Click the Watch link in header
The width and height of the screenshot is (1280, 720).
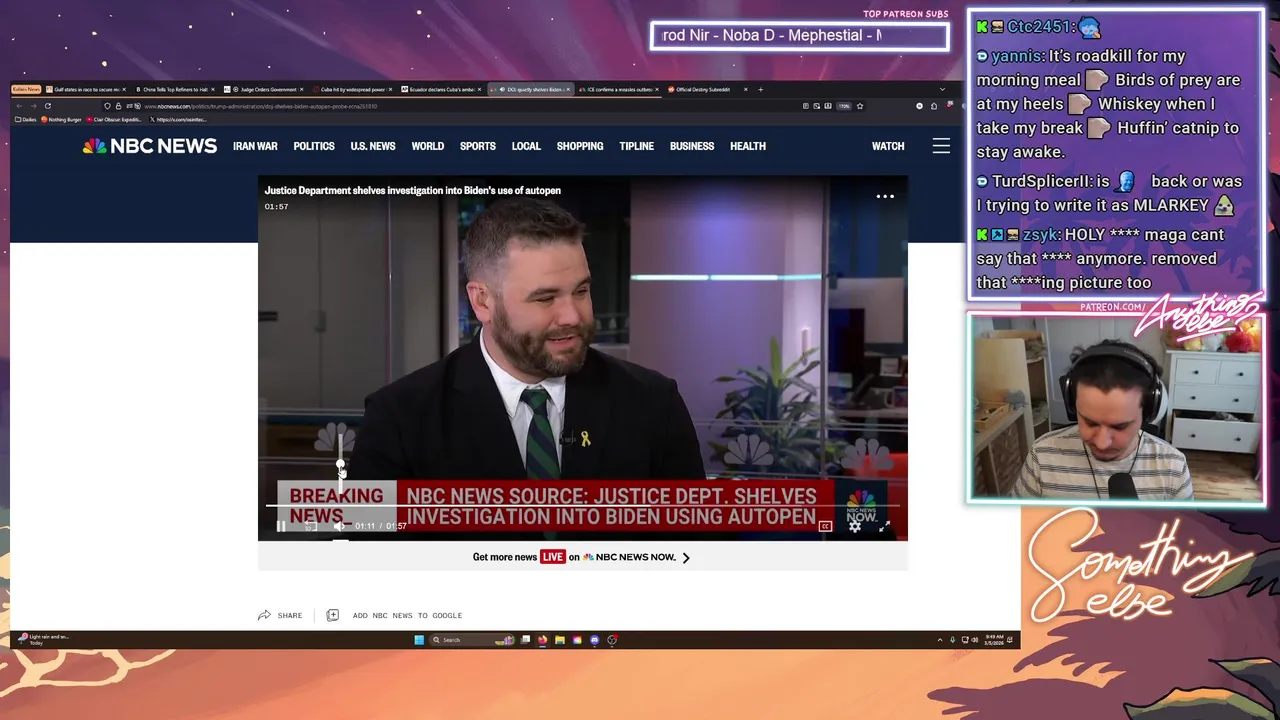(x=888, y=146)
